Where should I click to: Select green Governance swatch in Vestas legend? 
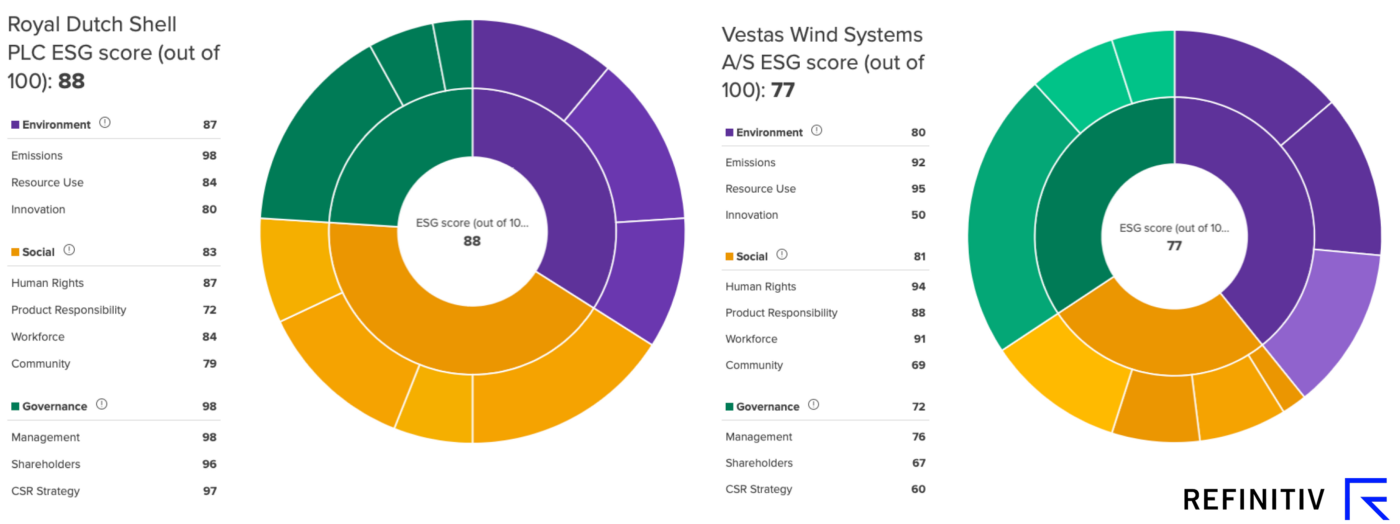tap(727, 407)
